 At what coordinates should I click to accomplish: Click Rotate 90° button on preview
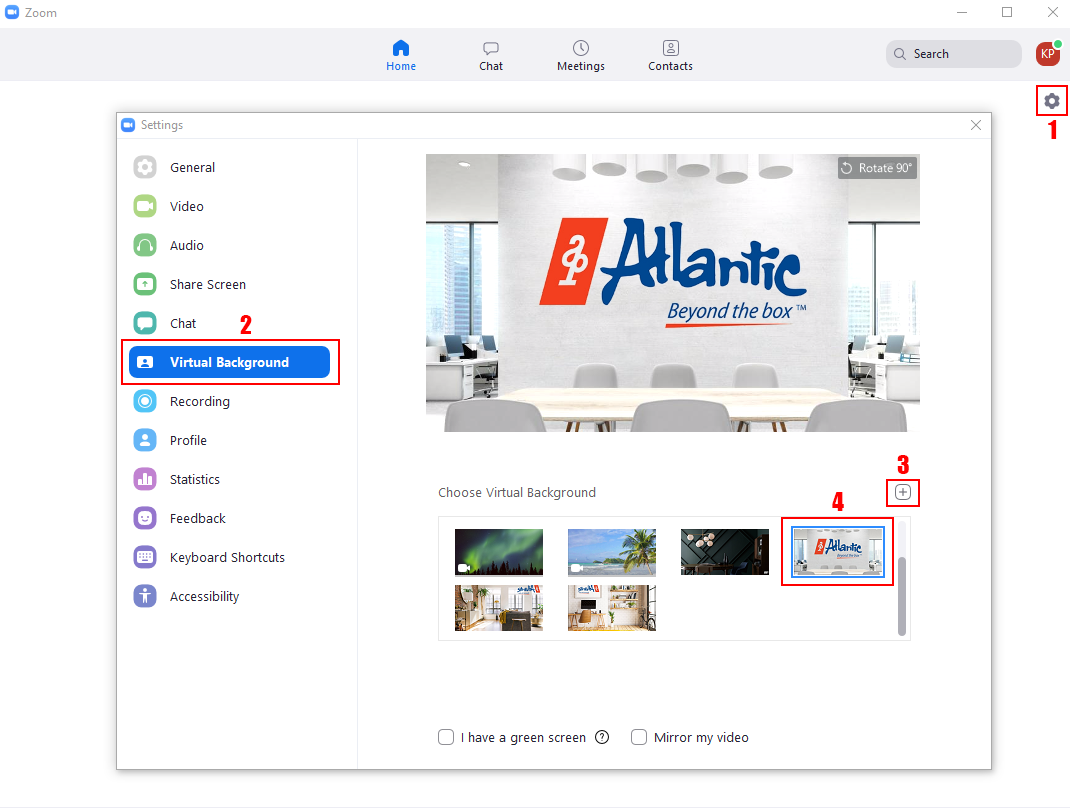(x=877, y=168)
